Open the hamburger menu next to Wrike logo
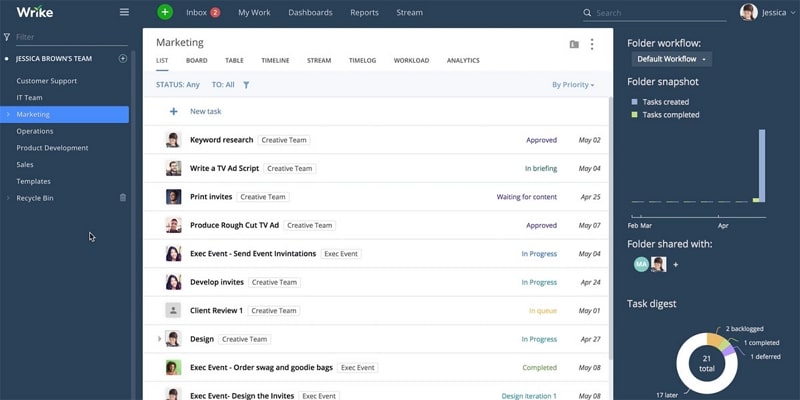The image size is (800, 400). point(124,12)
